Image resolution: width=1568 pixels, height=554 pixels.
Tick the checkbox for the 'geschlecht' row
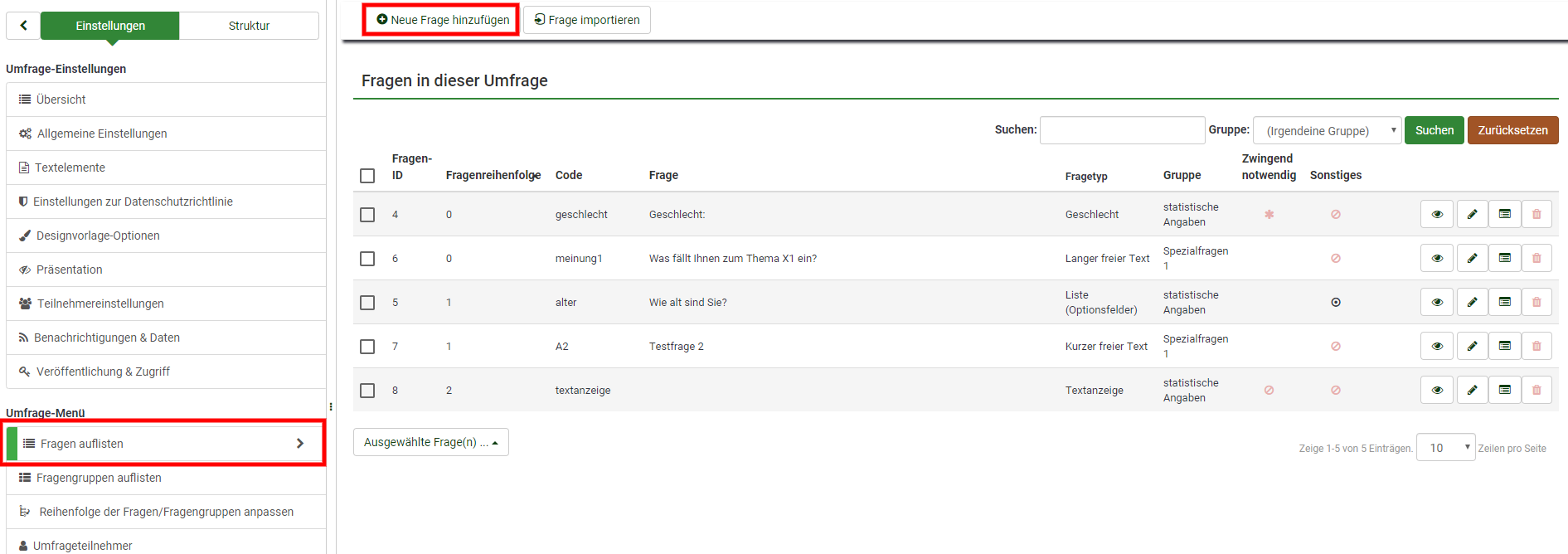pyautogui.click(x=367, y=215)
